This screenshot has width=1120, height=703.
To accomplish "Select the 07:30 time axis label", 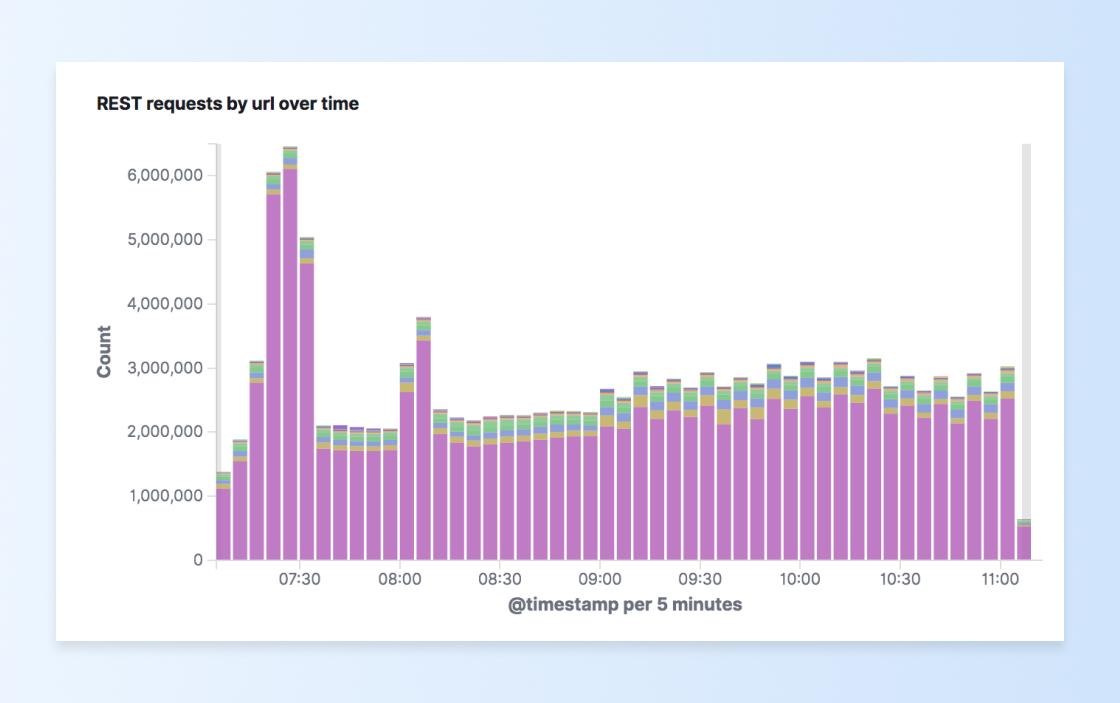I will coord(299,579).
